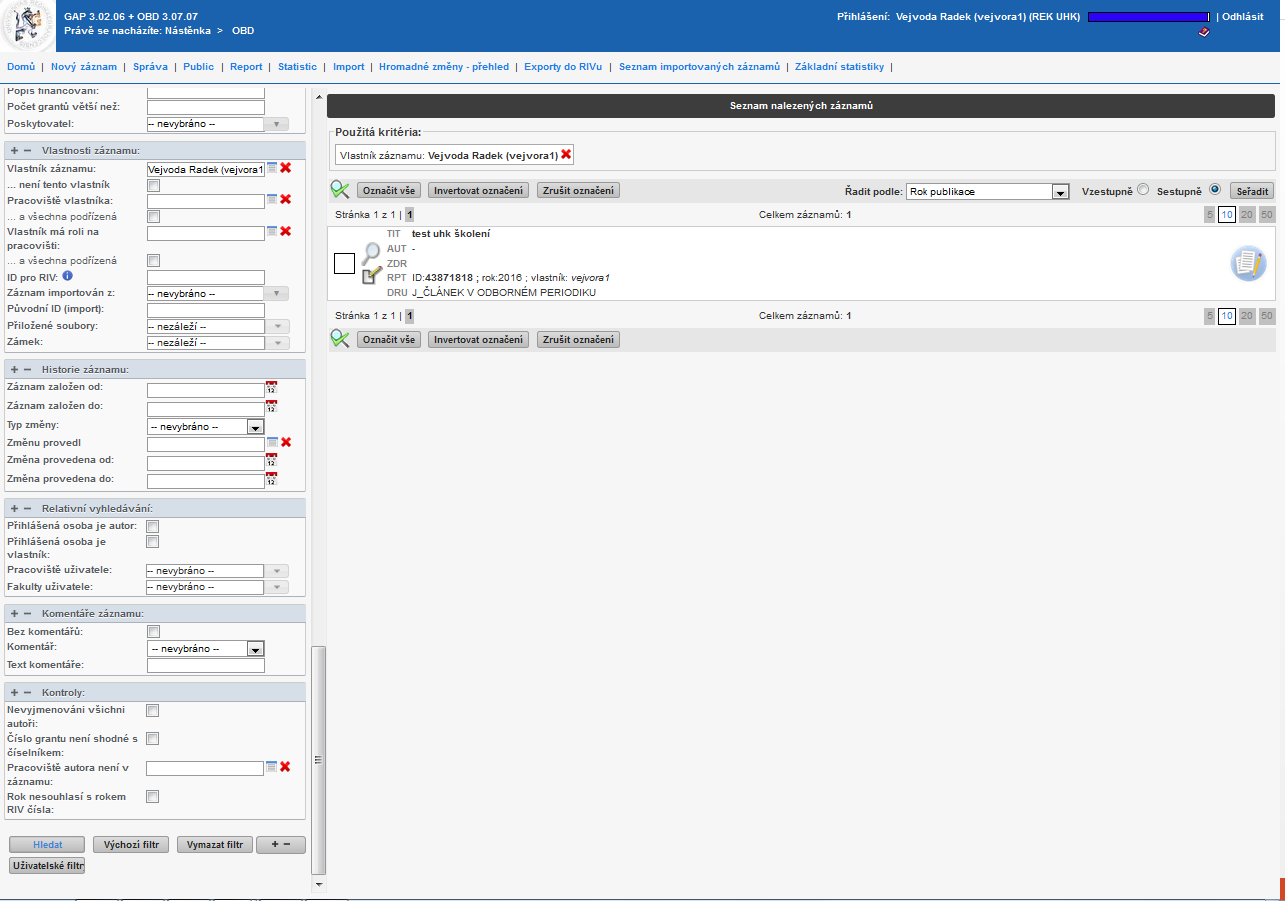
Task: Open the Zámek dropdown
Action: click(x=218, y=343)
